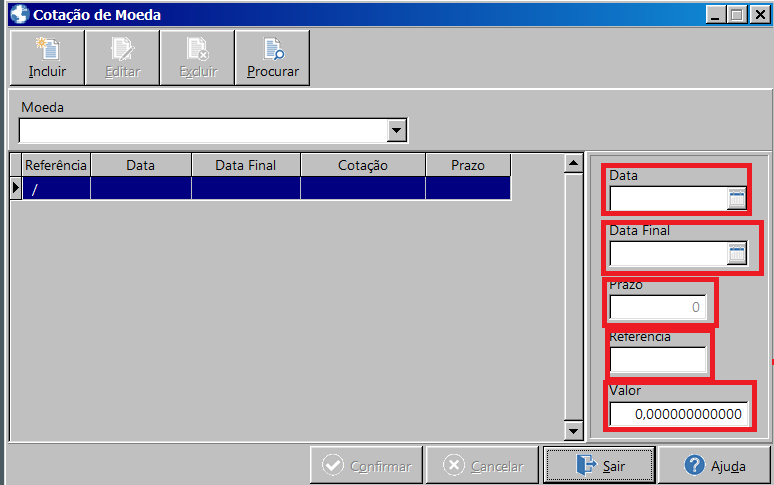Focus the Referência input on the right panel
The height and width of the screenshot is (485, 774).
tap(658, 360)
